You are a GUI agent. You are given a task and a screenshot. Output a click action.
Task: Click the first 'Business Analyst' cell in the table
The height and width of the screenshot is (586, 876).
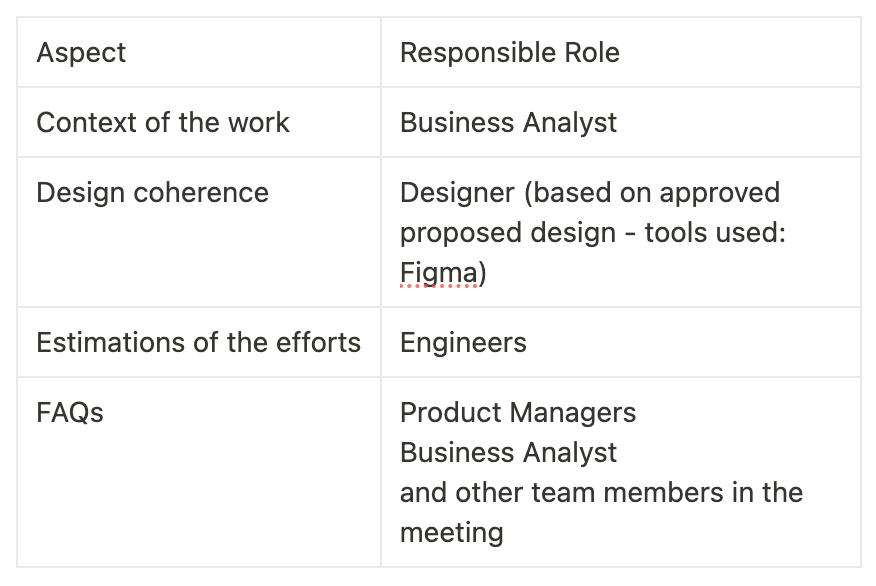coord(621,122)
